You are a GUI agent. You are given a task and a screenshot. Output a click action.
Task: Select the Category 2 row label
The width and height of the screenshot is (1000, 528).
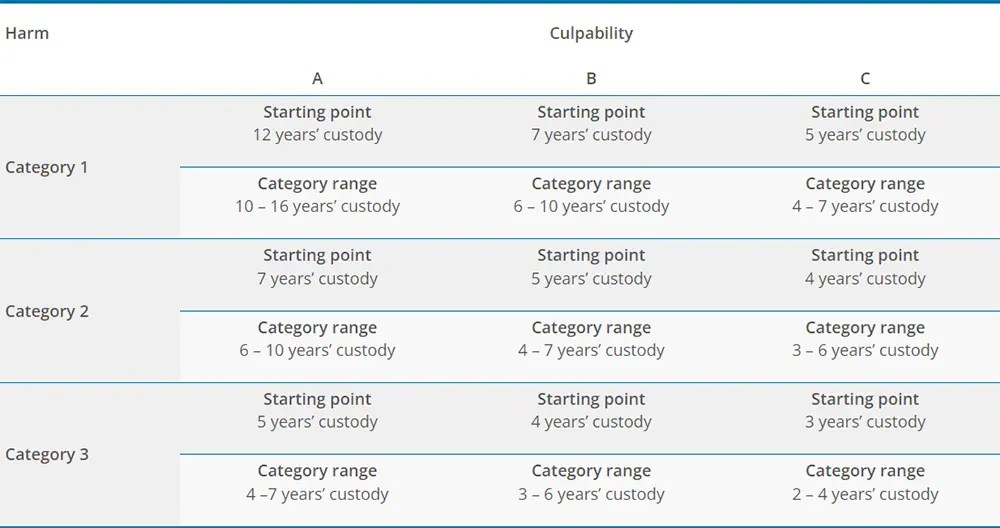(x=47, y=311)
